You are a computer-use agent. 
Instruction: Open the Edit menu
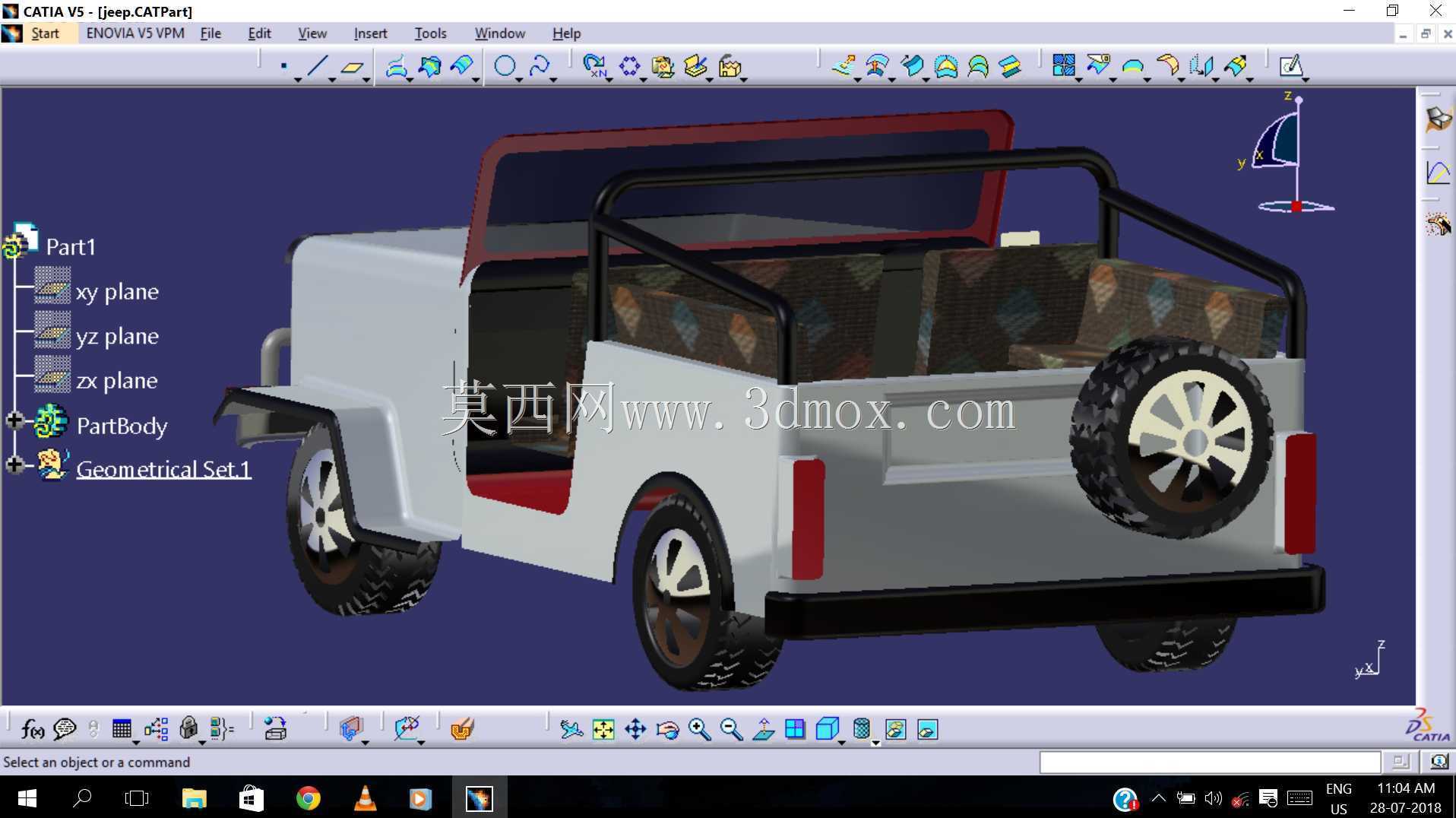pos(259,33)
